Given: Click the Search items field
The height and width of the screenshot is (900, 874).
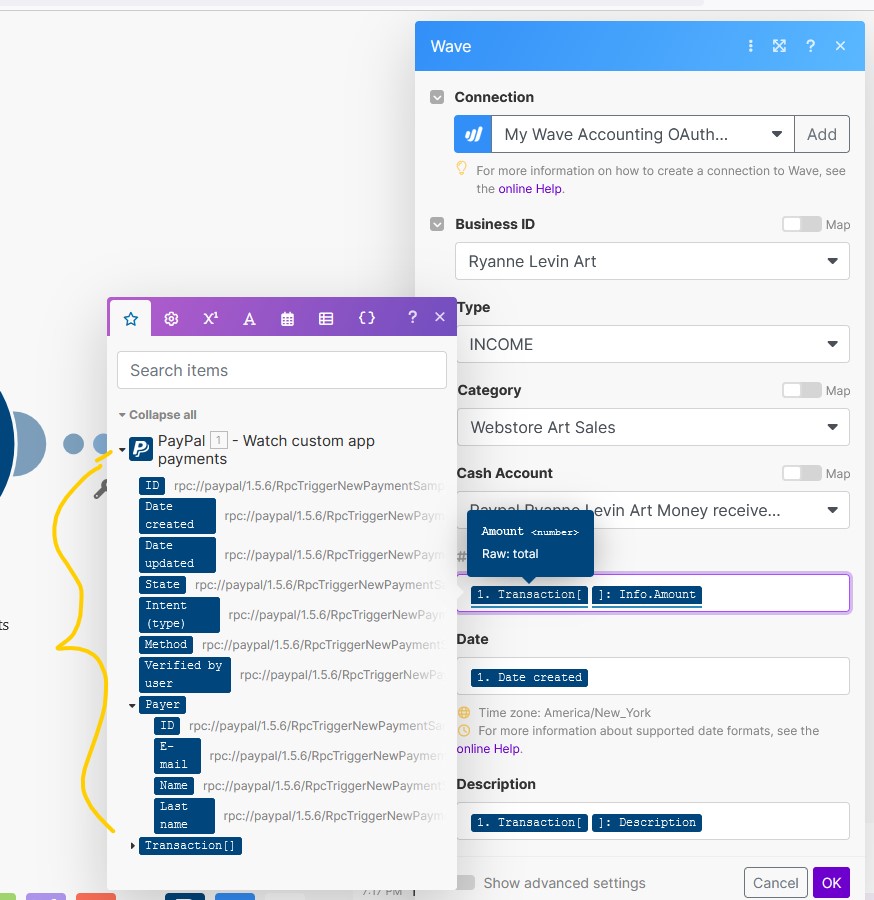Looking at the screenshot, I should pos(282,370).
